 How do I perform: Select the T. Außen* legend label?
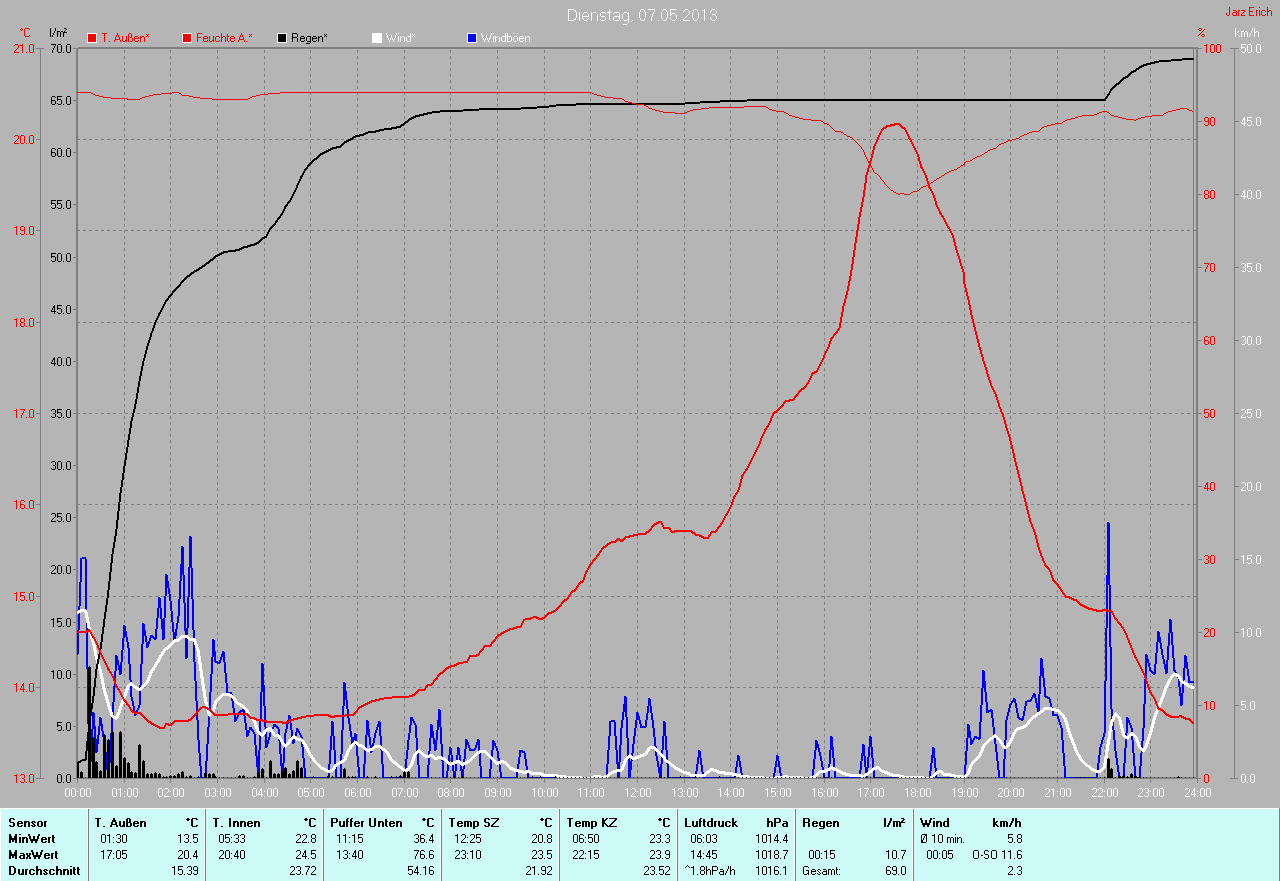click(125, 38)
